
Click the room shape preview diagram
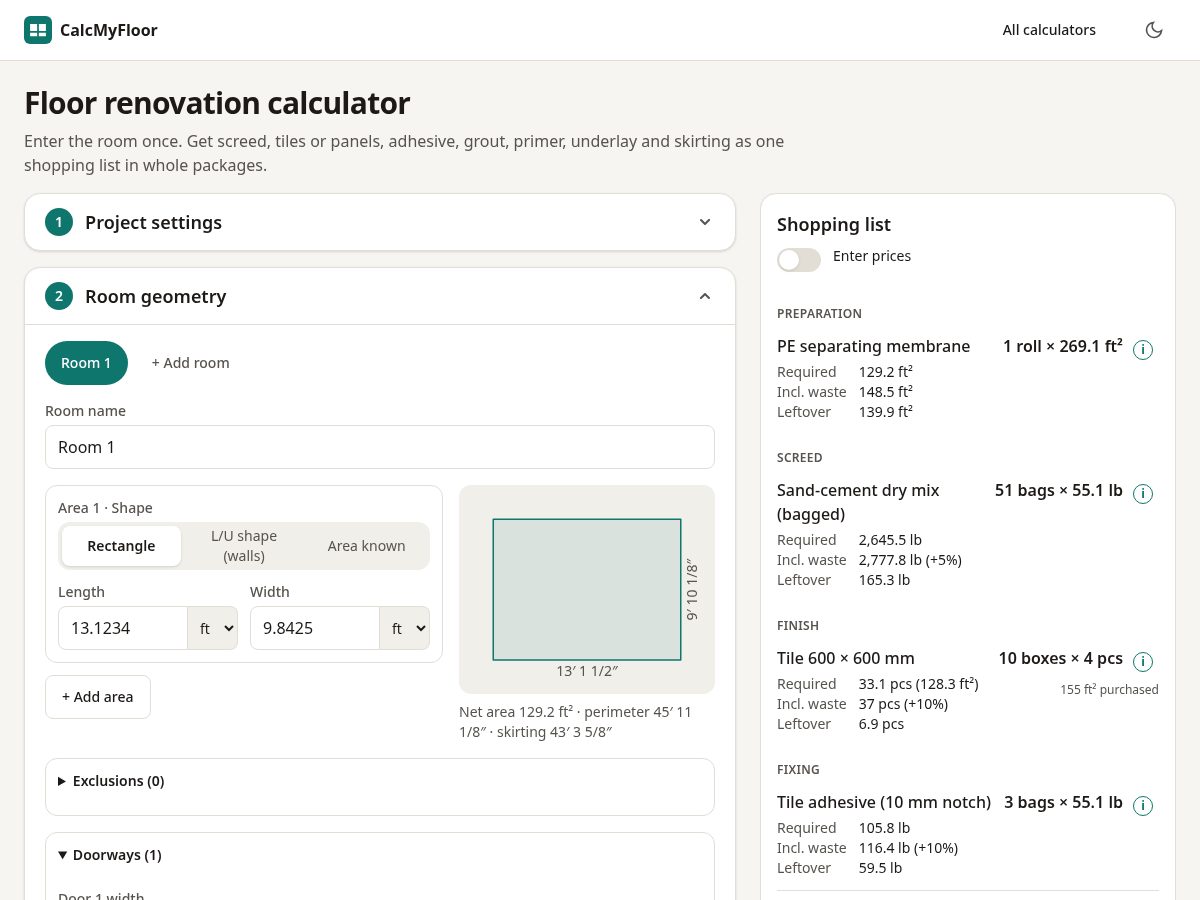(587, 590)
